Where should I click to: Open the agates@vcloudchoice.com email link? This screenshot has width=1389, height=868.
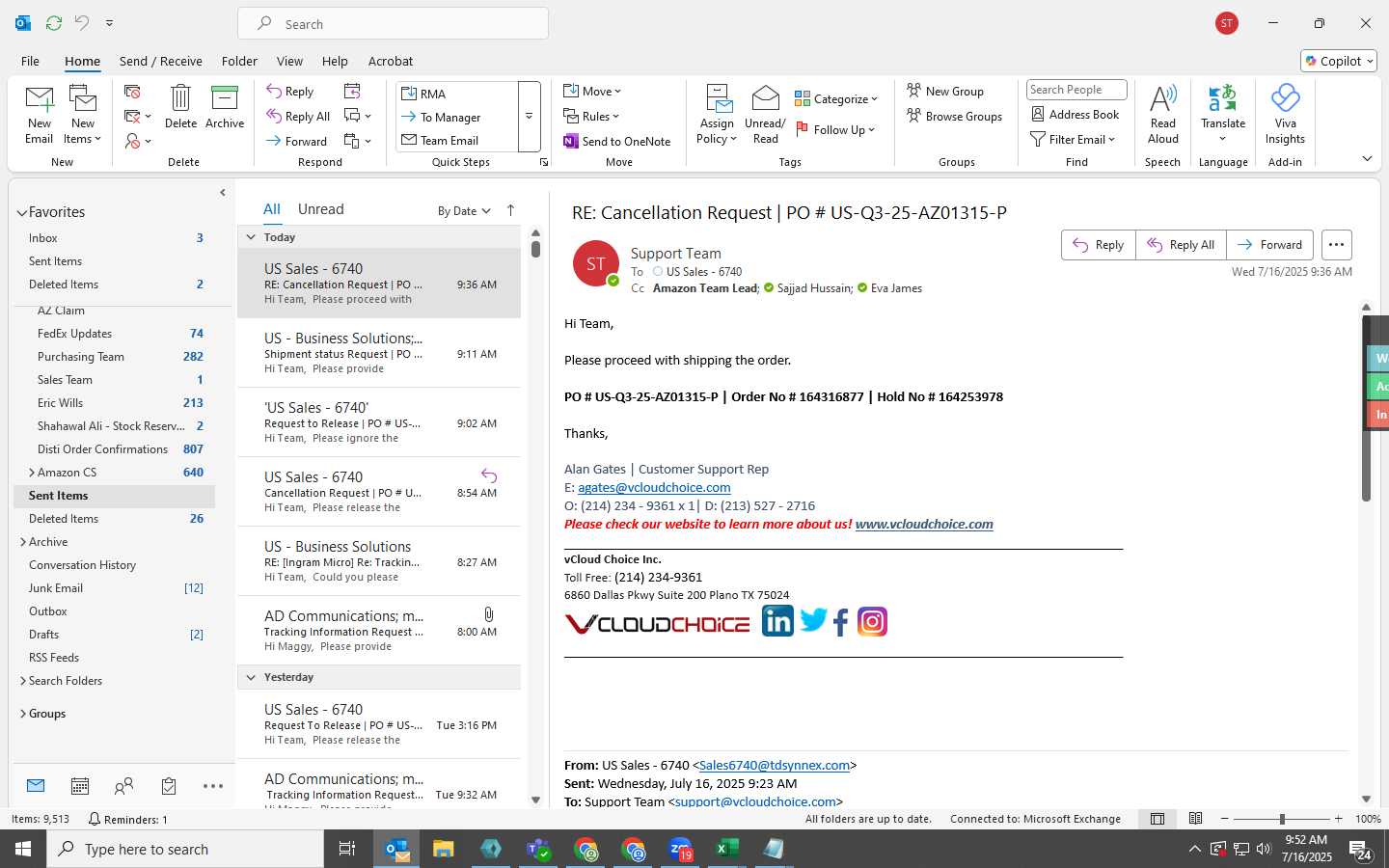[x=654, y=488]
